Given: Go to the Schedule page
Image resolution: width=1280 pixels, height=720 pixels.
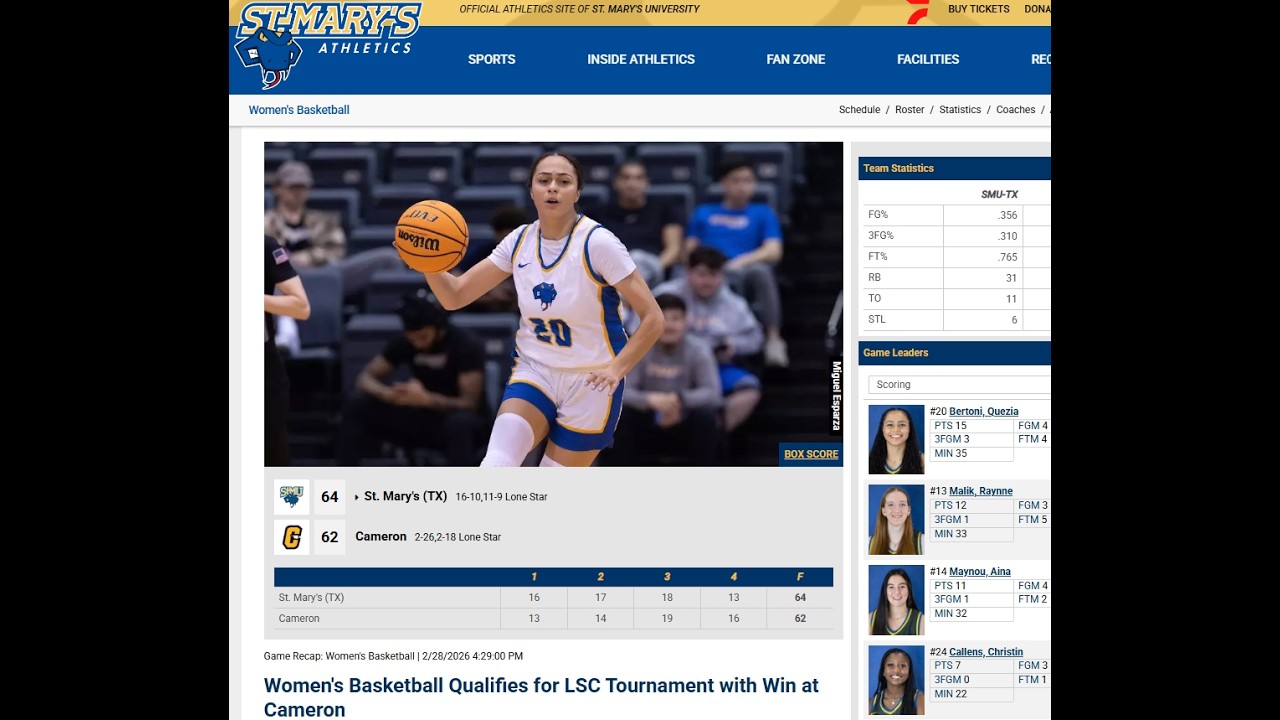Looking at the screenshot, I should pyautogui.click(x=860, y=110).
